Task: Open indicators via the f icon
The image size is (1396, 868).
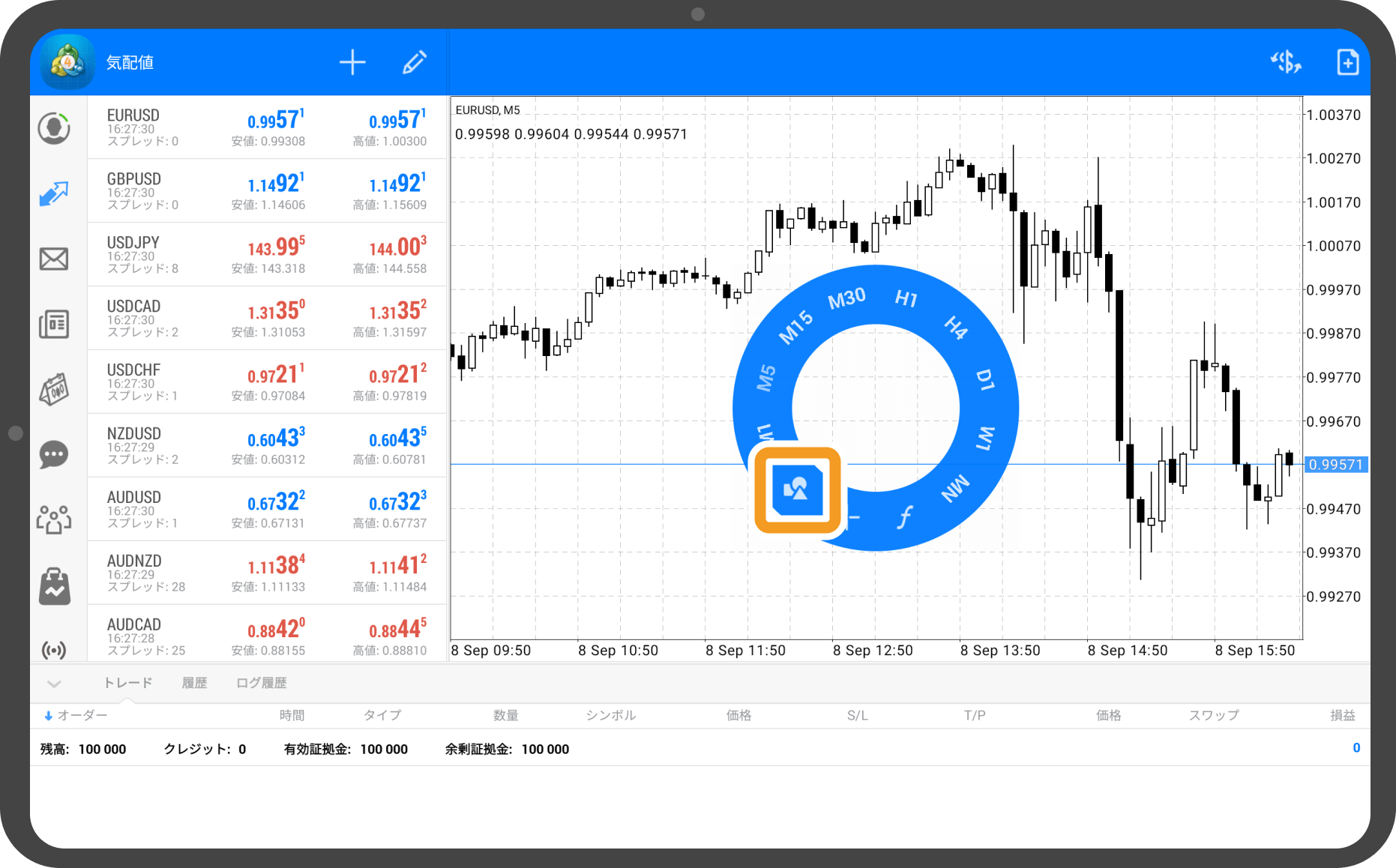Action: pyautogui.click(x=905, y=516)
